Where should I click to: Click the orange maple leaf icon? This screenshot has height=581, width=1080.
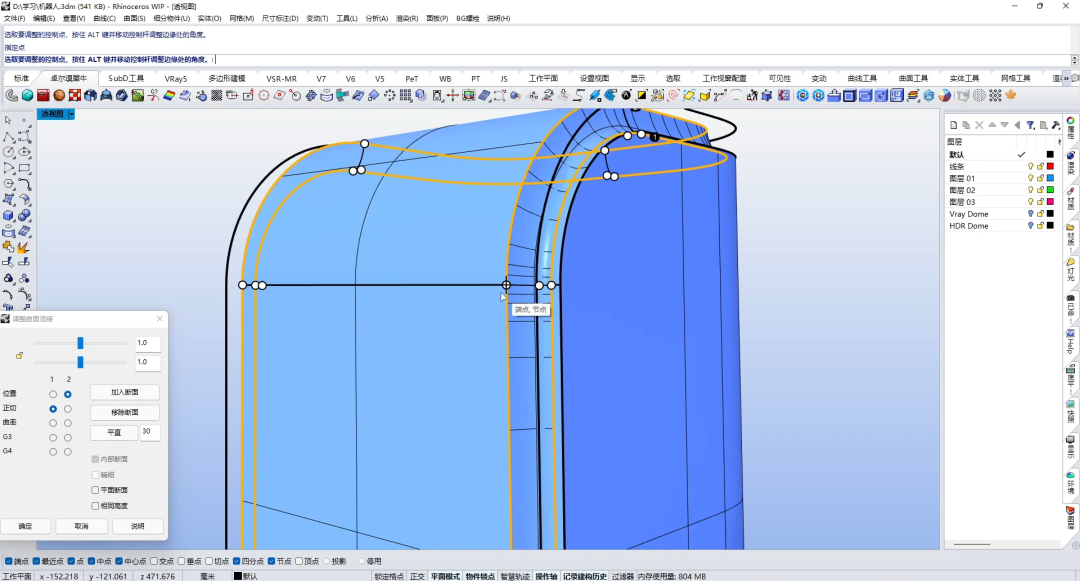(x=1011, y=96)
